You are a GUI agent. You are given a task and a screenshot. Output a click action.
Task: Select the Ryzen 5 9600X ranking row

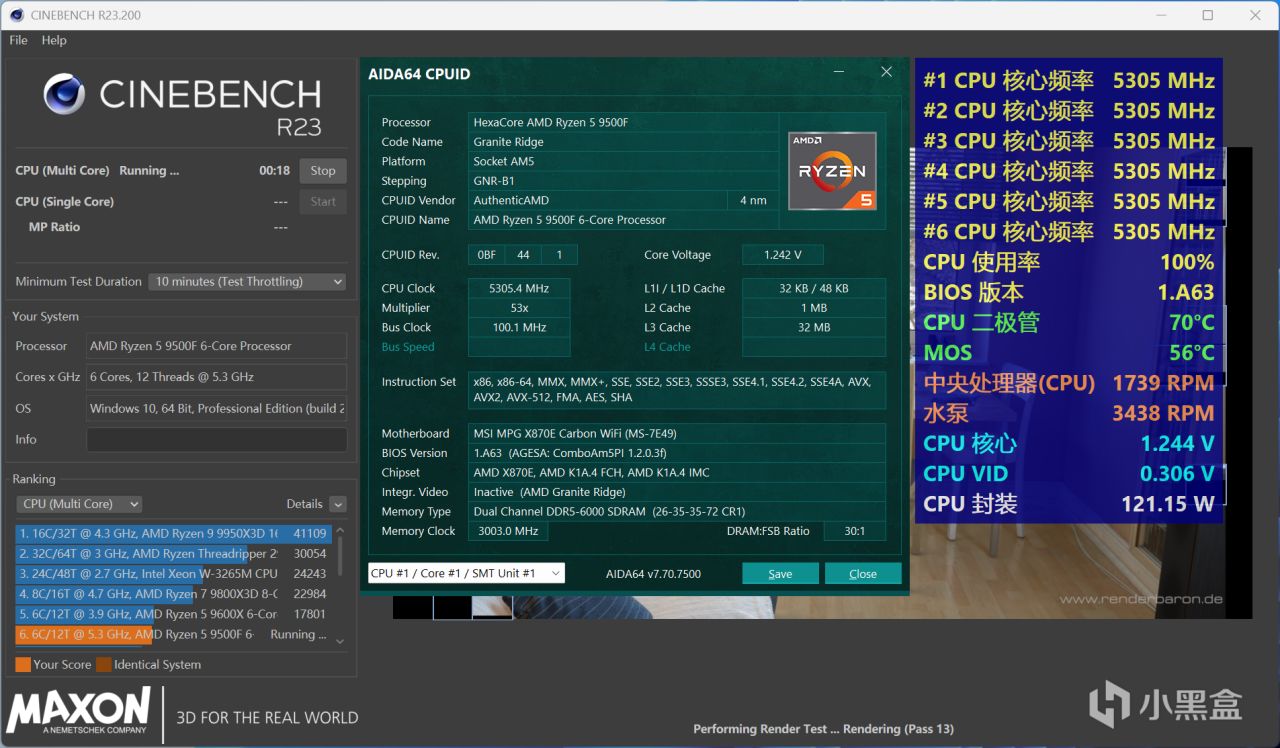(173, 614)
